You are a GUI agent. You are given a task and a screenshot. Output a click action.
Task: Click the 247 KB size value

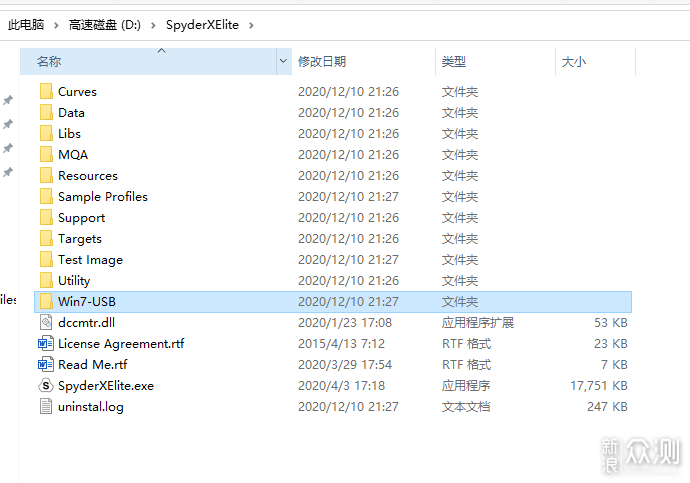[x=607, y=406]
